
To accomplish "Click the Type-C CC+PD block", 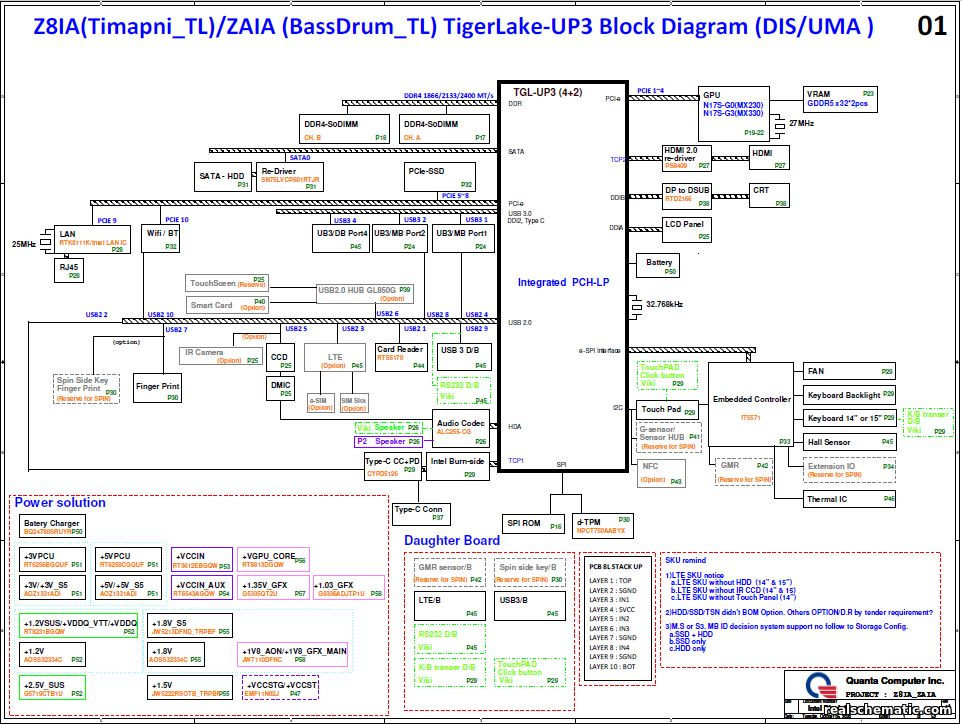I will [393, 466].
